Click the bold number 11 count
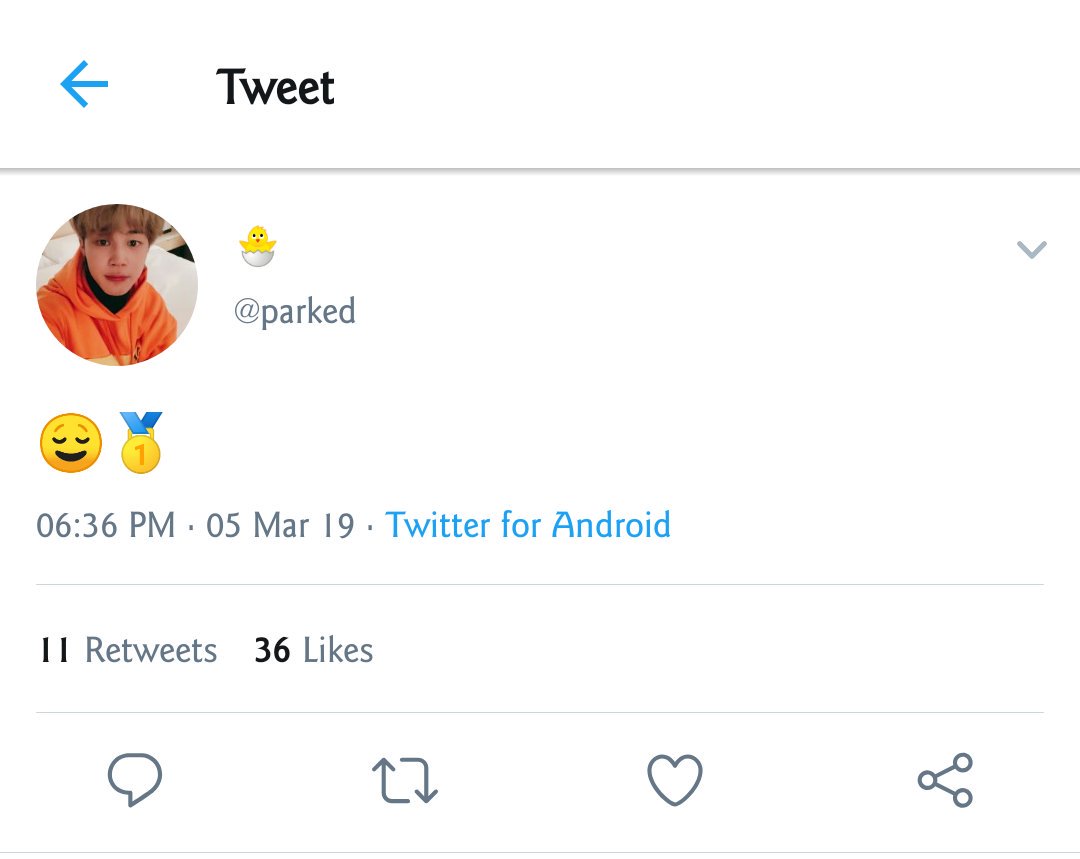Viewport: 1080px width, 859px height. [x=54, y=650]
